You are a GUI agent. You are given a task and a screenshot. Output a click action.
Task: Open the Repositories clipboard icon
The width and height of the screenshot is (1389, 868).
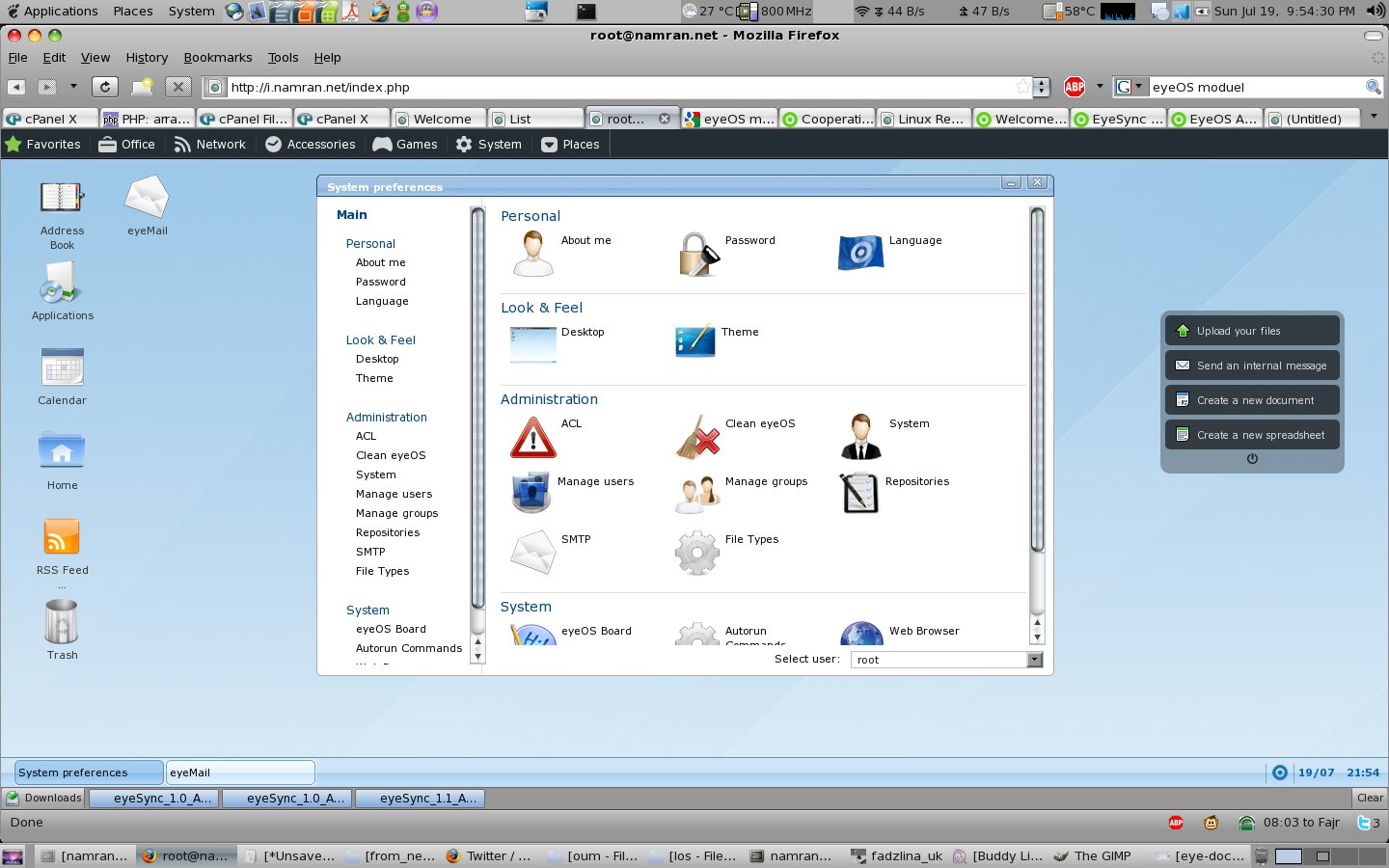(859, 493)
